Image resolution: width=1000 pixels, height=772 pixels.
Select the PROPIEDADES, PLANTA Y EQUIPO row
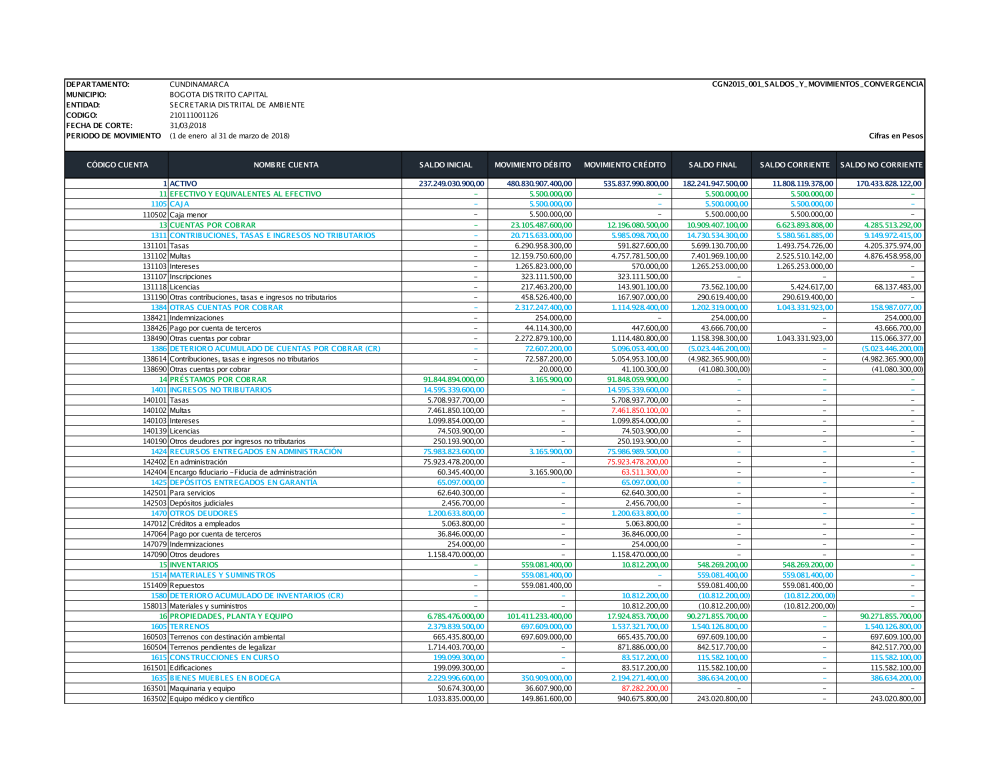[x=231, y=616]
